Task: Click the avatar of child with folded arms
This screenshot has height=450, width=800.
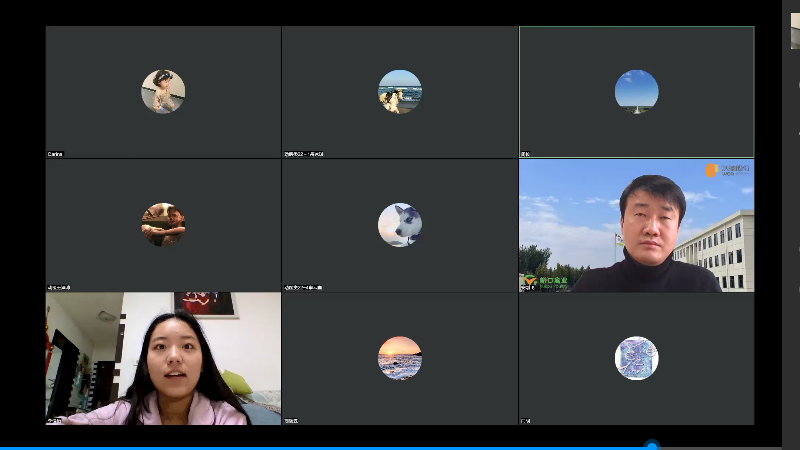Action: pyautogui.click(x=163, y=225)
